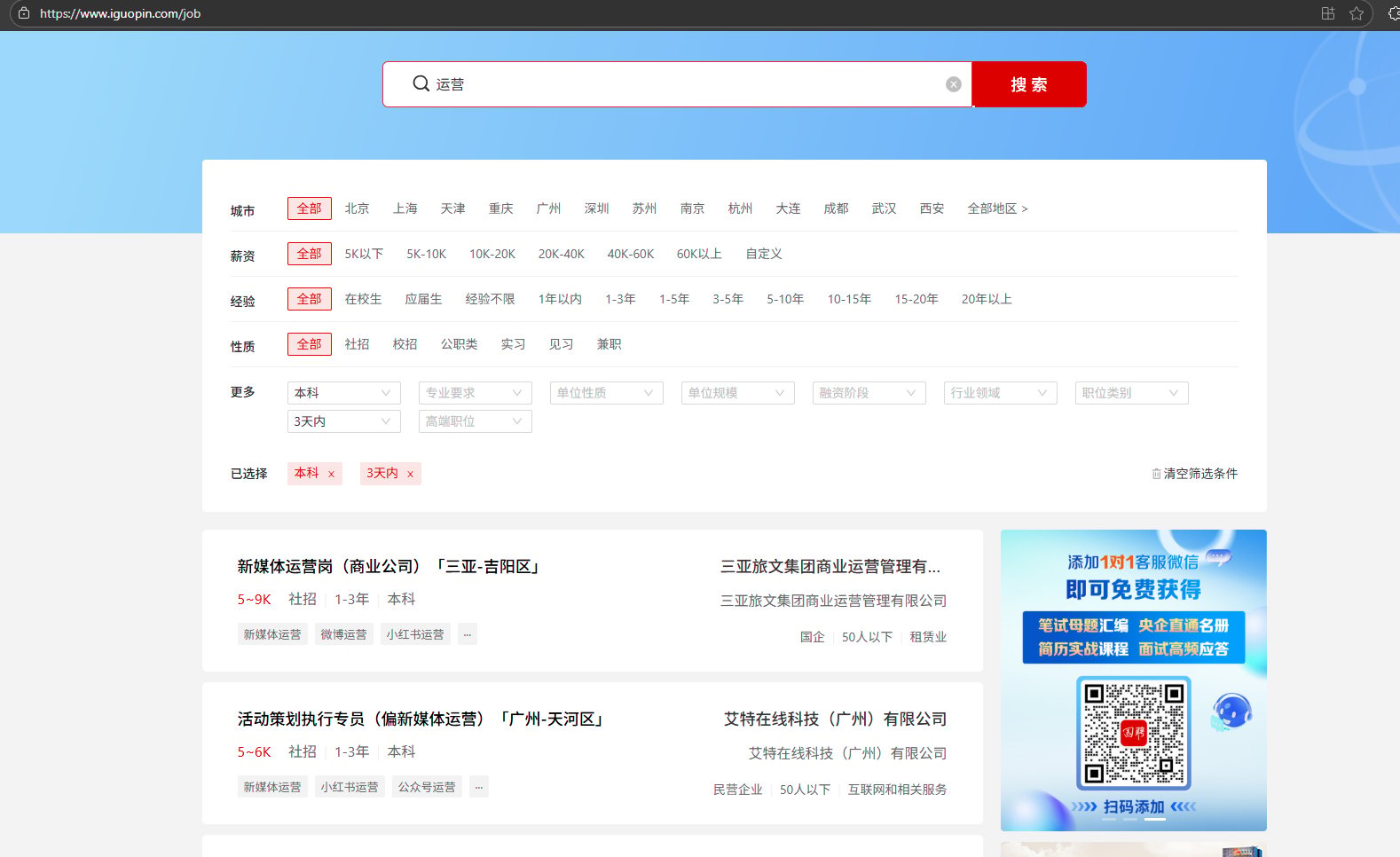Click 自定义 salary option
Viewport: 1400px width, 857px height.
[x=764, y=254]
